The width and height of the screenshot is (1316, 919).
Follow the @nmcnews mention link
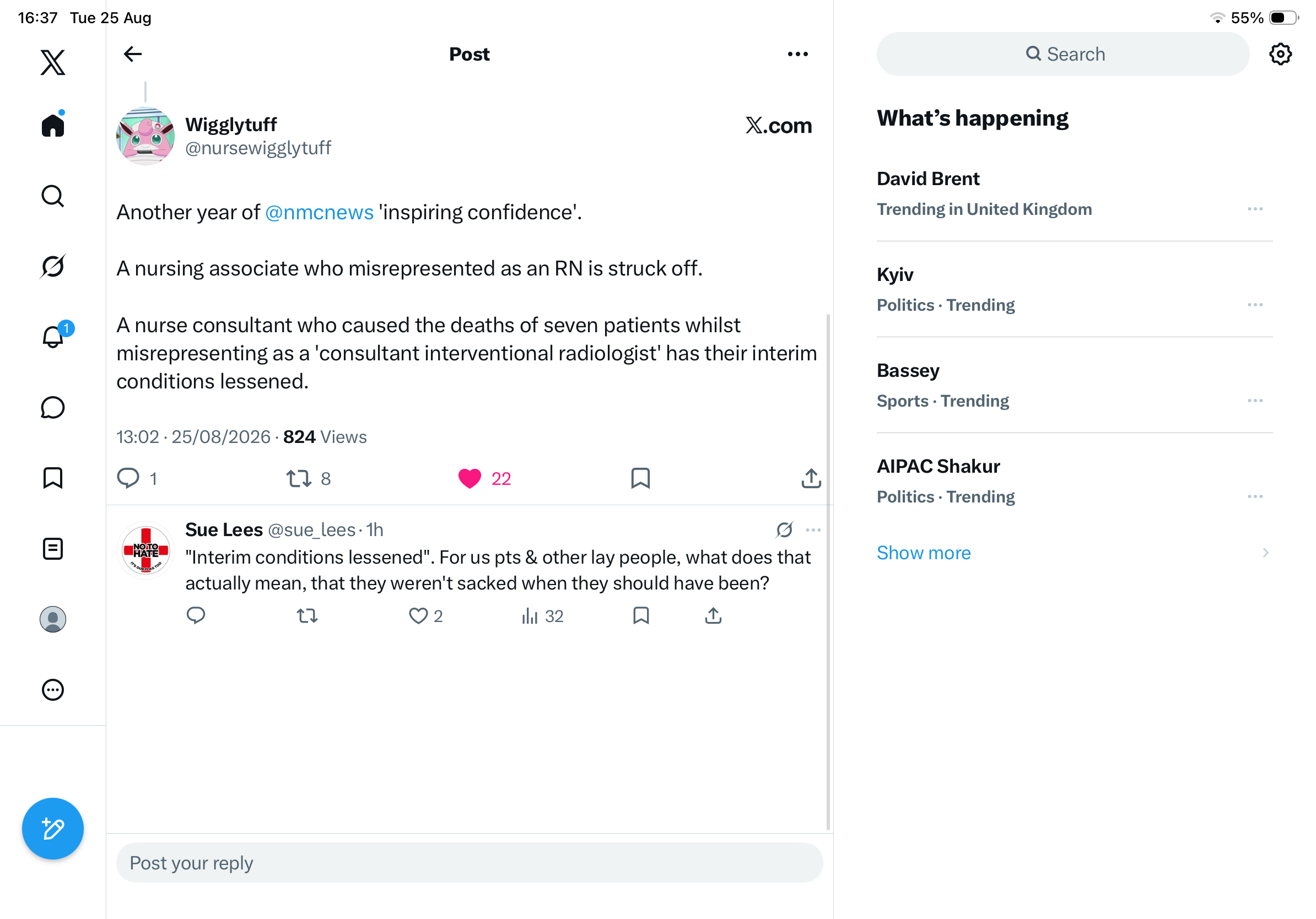319,213
